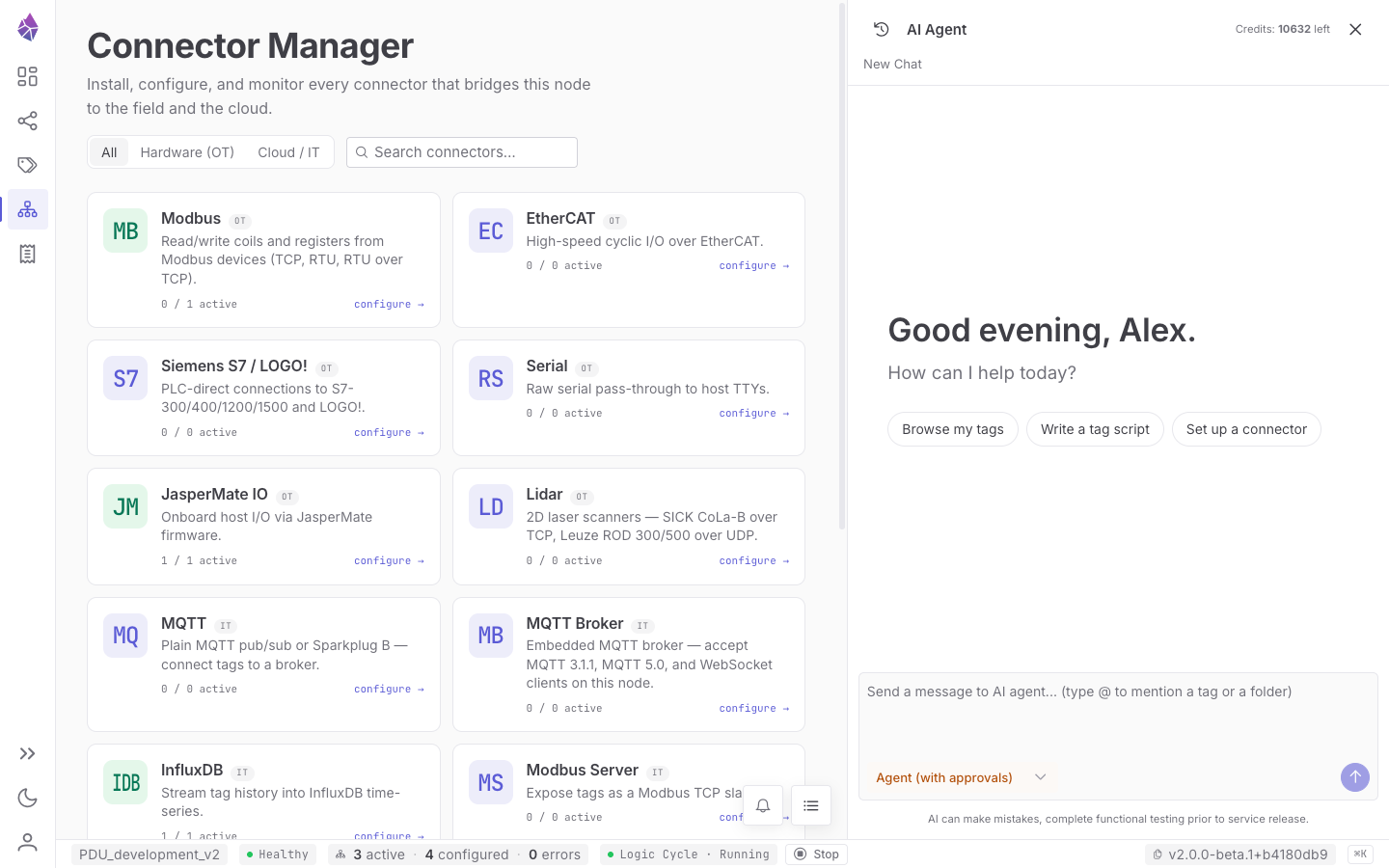Click the Logic Cycle Running status
The height and width of the screenshot is (868, 1389).
tap(689, 854)
